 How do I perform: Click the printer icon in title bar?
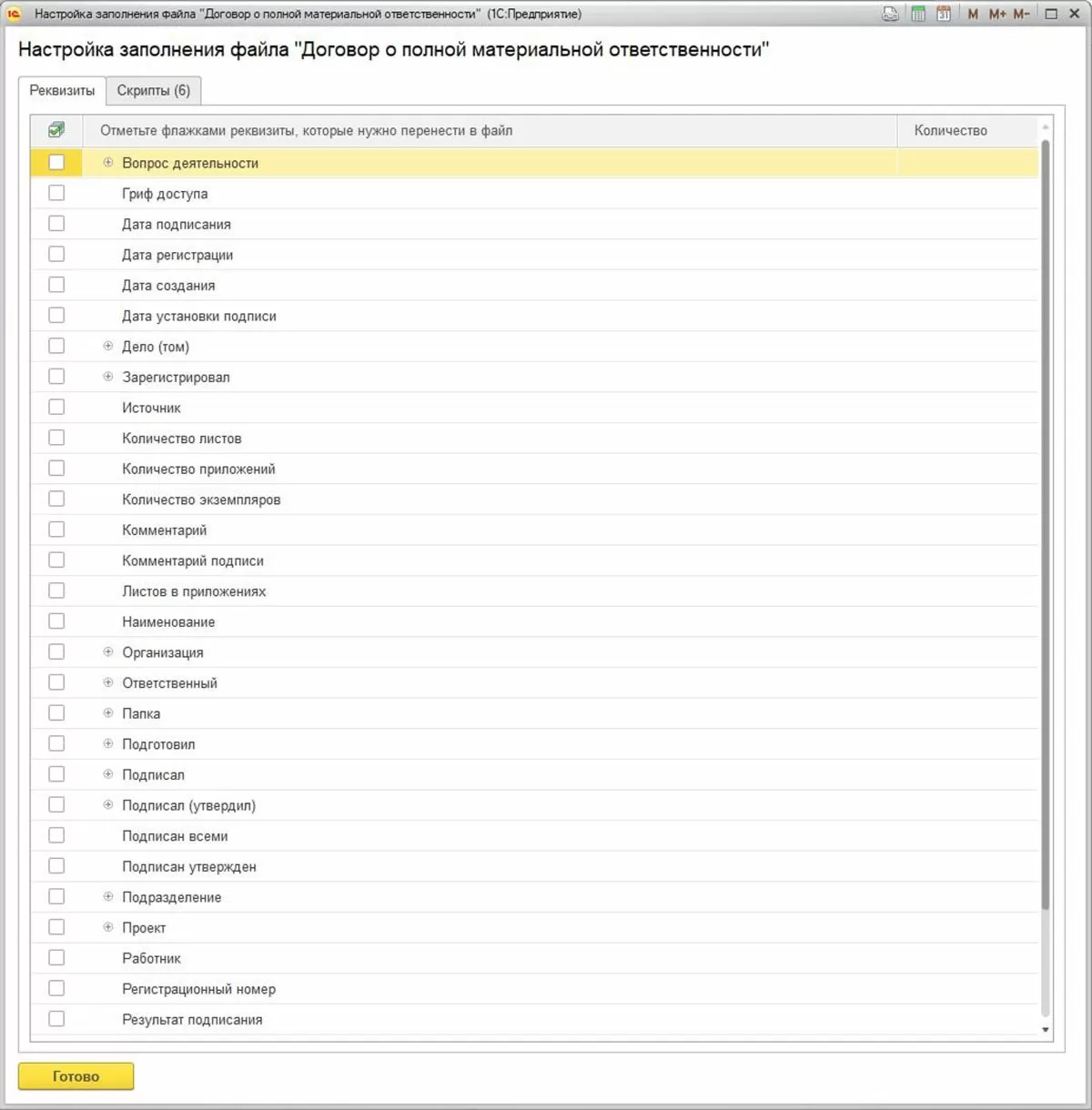pyautogui.click(x=890, y=14)
